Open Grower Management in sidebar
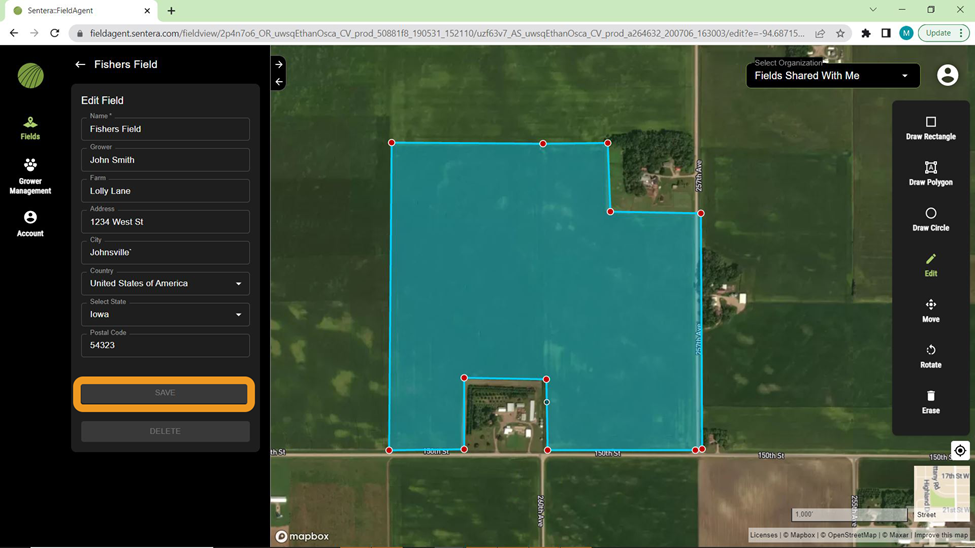This screenshot has width=975, height=548. point(30,176)
